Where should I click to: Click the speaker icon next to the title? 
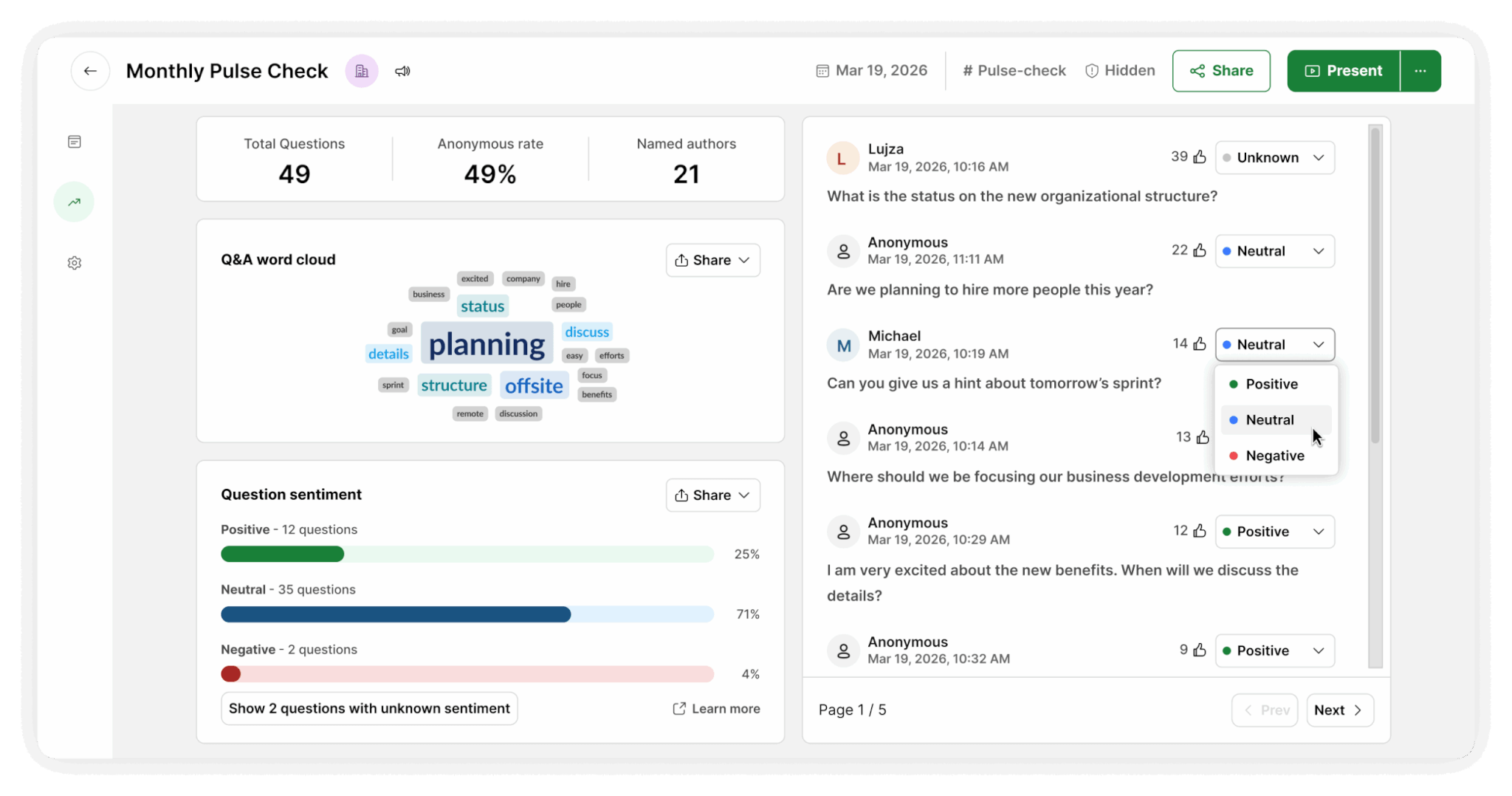[402, 71]
